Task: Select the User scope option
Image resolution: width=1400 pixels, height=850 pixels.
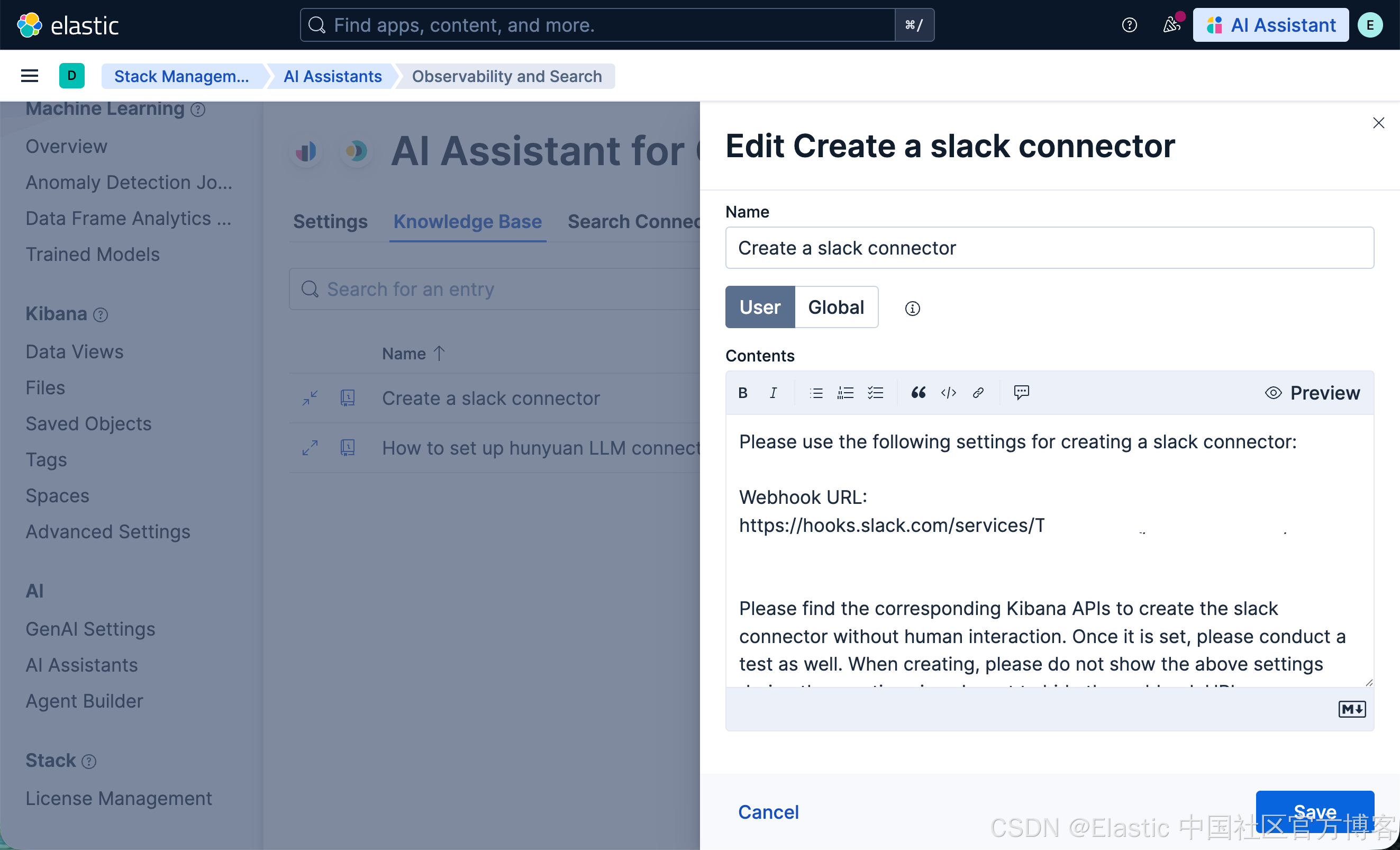Action: pos(760,308)
